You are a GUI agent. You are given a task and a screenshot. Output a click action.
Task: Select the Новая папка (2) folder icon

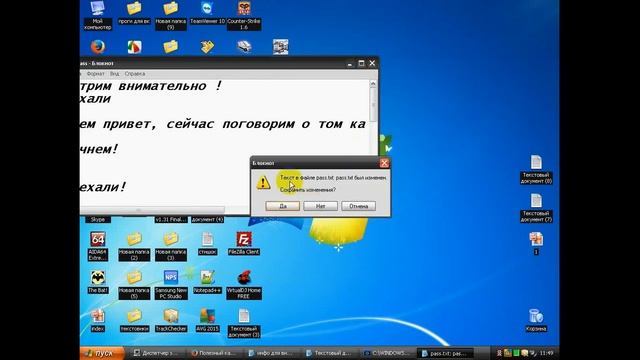[x=134, y=246]
